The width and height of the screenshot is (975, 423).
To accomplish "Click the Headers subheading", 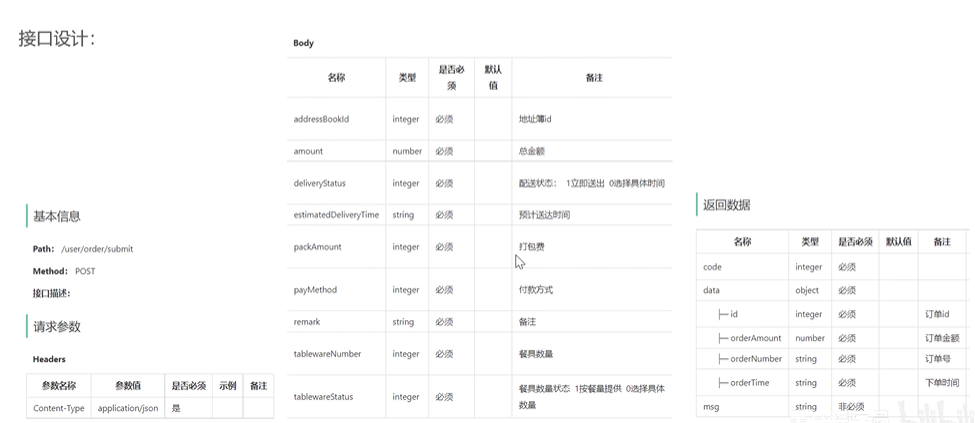I will point(49,359).
